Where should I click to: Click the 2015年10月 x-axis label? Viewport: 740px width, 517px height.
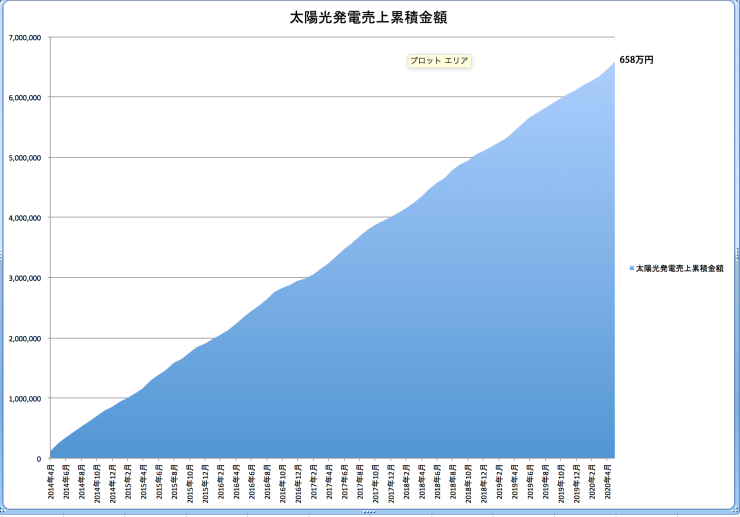(190, 483)
